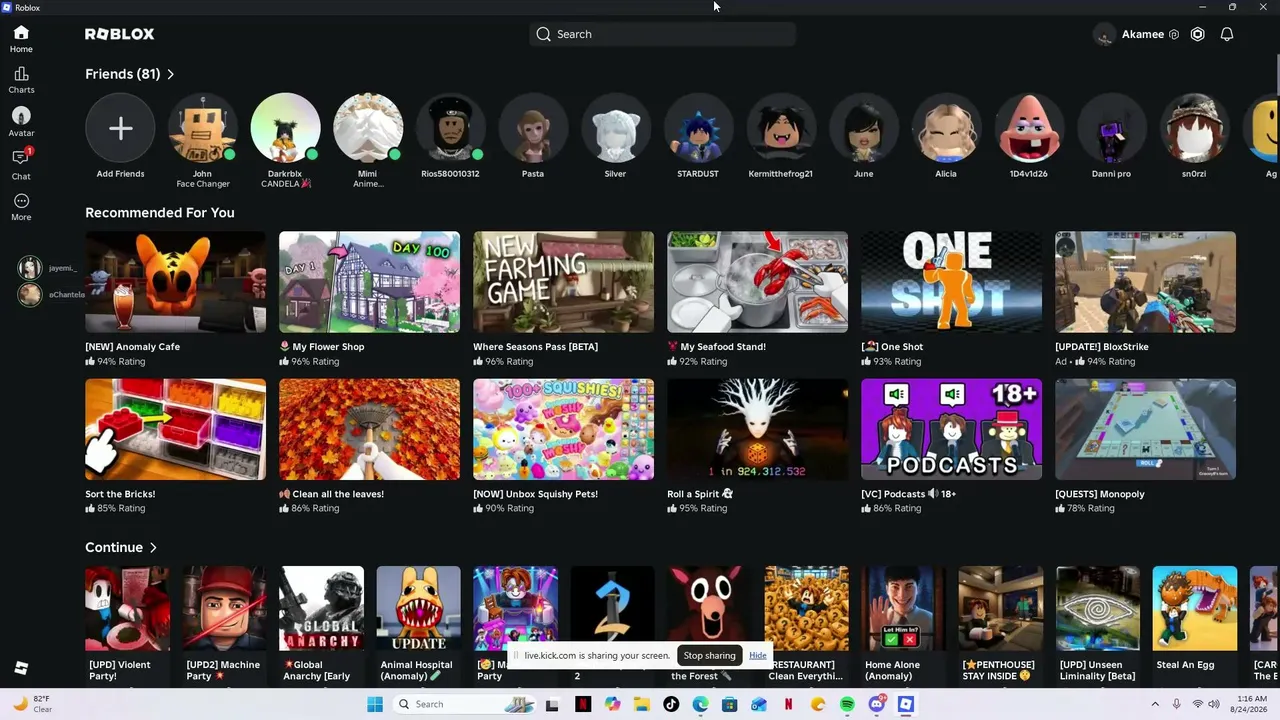Open the Sort the Bricks! game
The width and height of the screenshot is (1280, 720).
176,429
